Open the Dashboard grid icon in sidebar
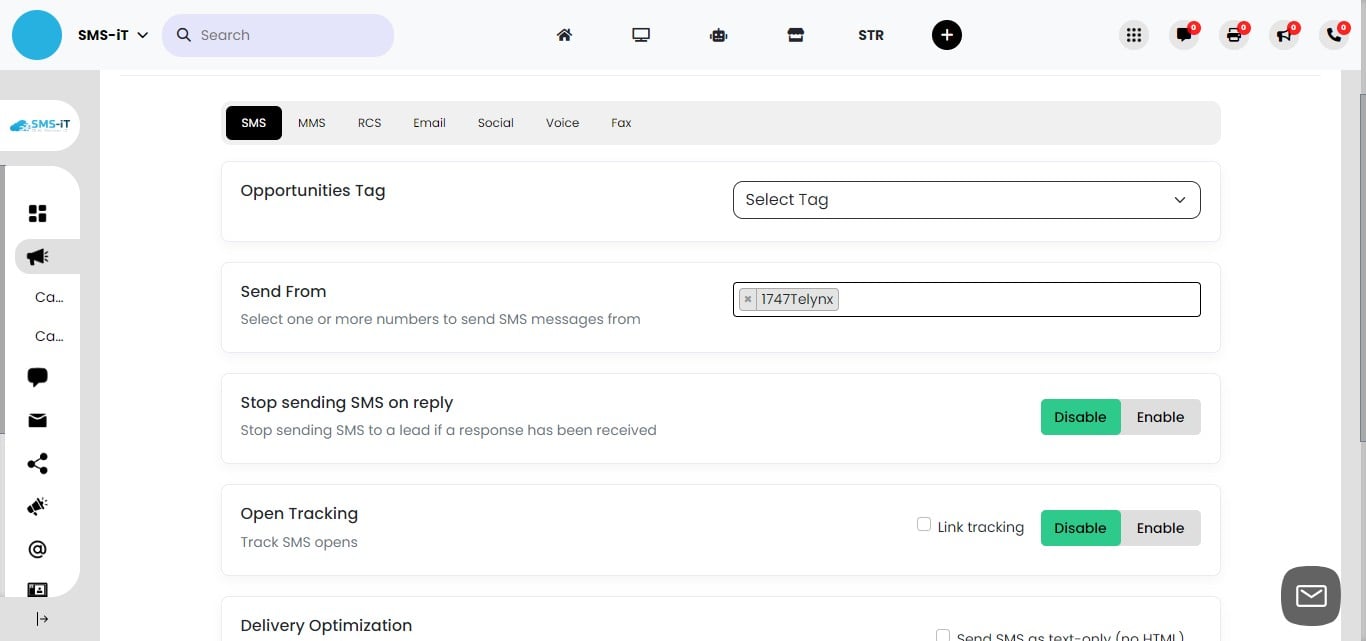Screen dimensions: 1366x641 (37, 213)
